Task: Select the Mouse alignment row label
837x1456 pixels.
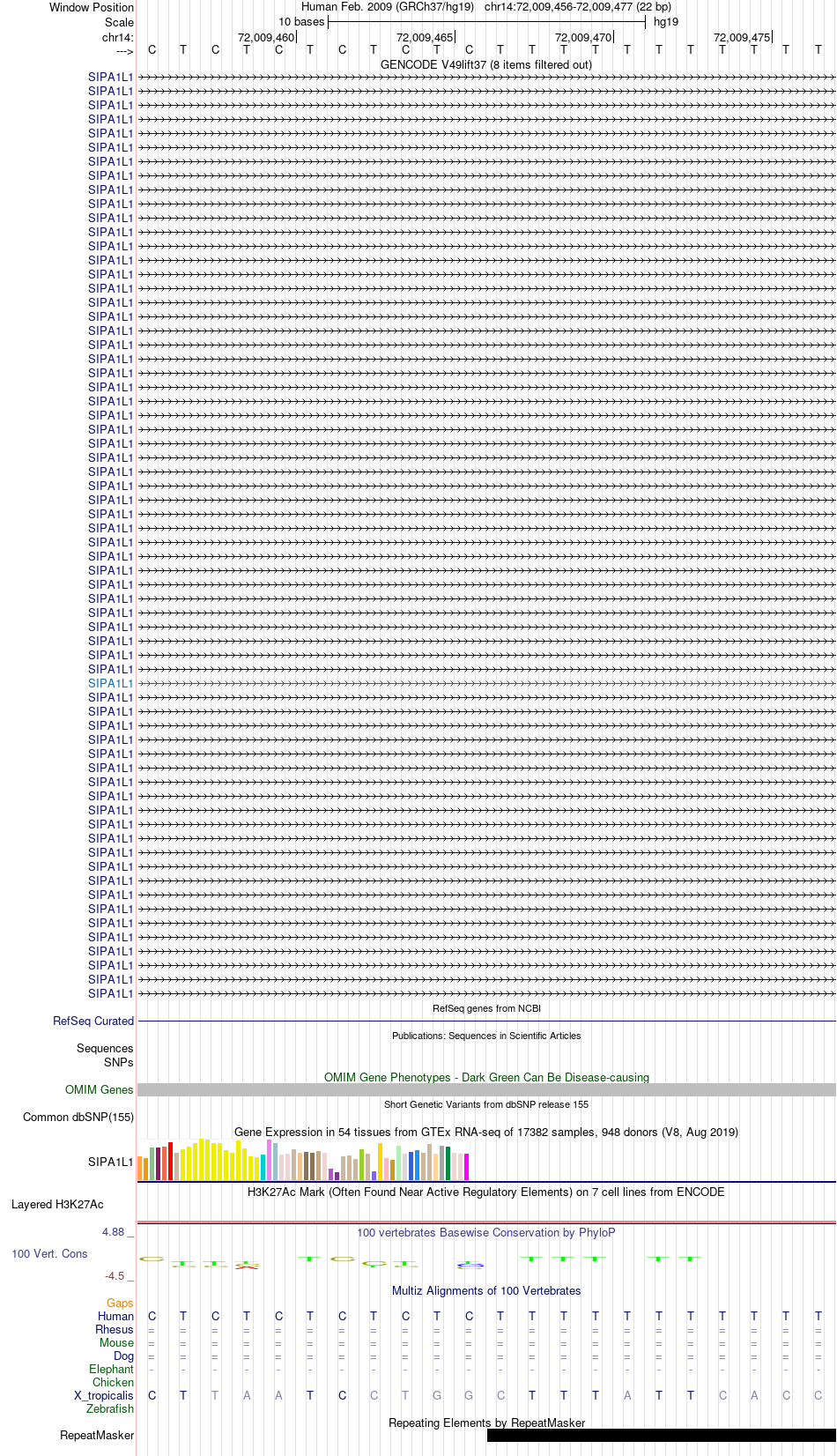Action: [x=116, y=1342]
